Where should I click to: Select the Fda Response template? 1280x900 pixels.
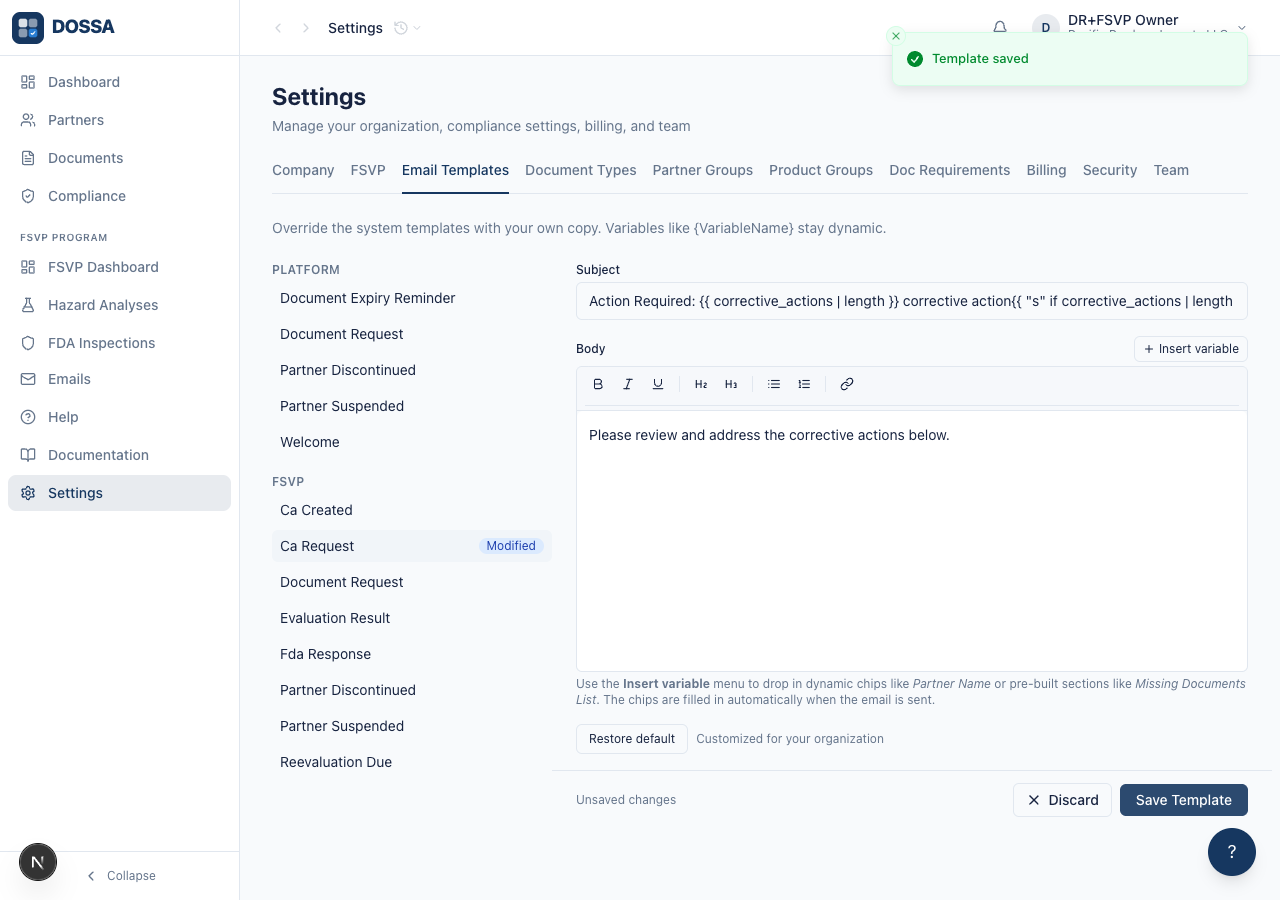(x=412, y=654)
